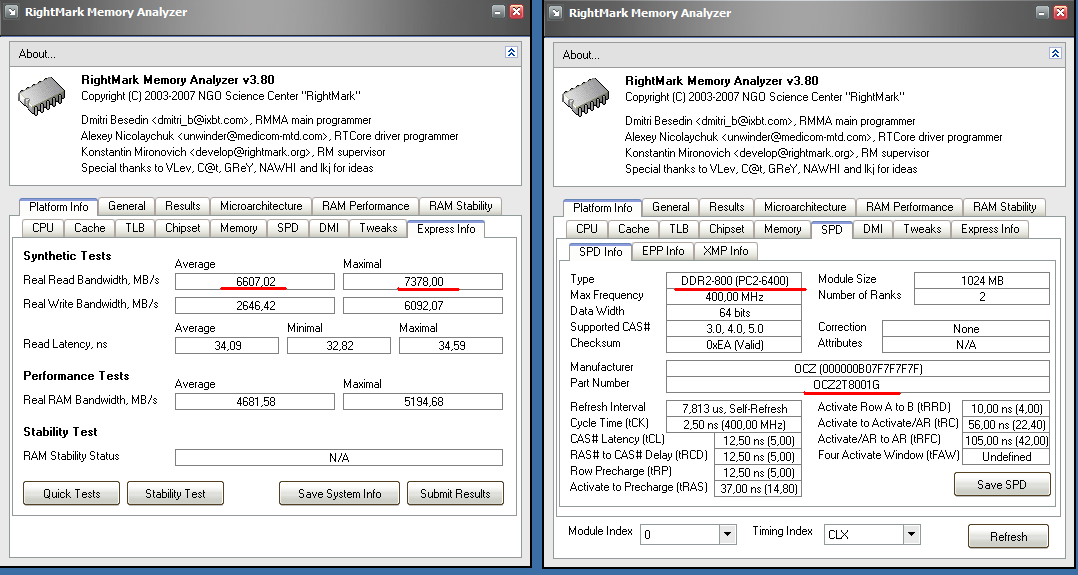The width and height of the screenshot is (1078, 575).
Task: Close the left RightMark Memory Analyzer window
Action: coord(516,12)
